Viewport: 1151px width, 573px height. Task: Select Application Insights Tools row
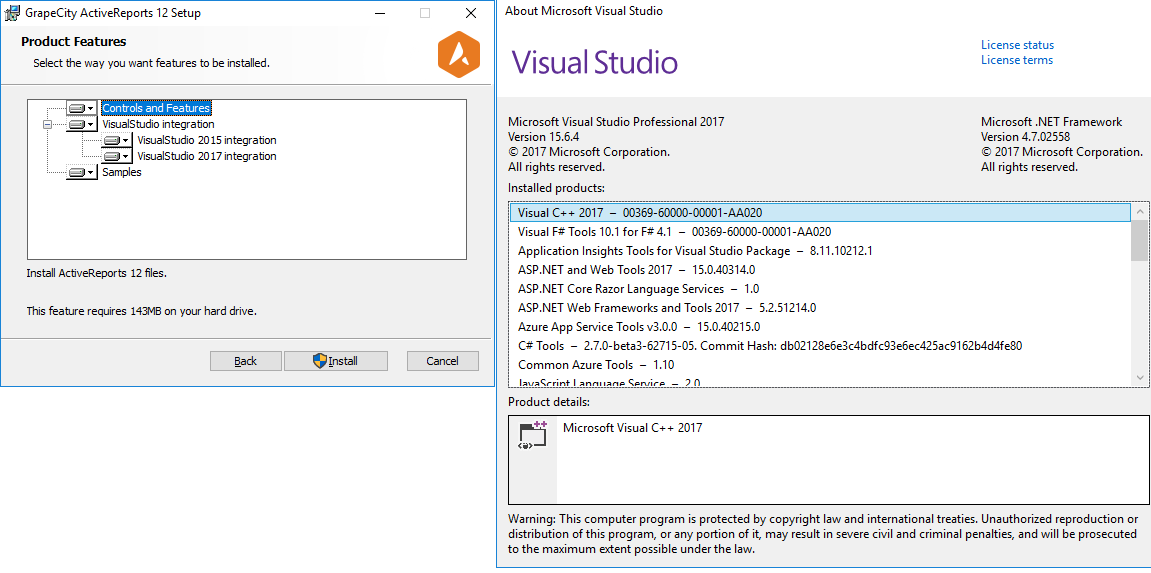click(819, 251)
